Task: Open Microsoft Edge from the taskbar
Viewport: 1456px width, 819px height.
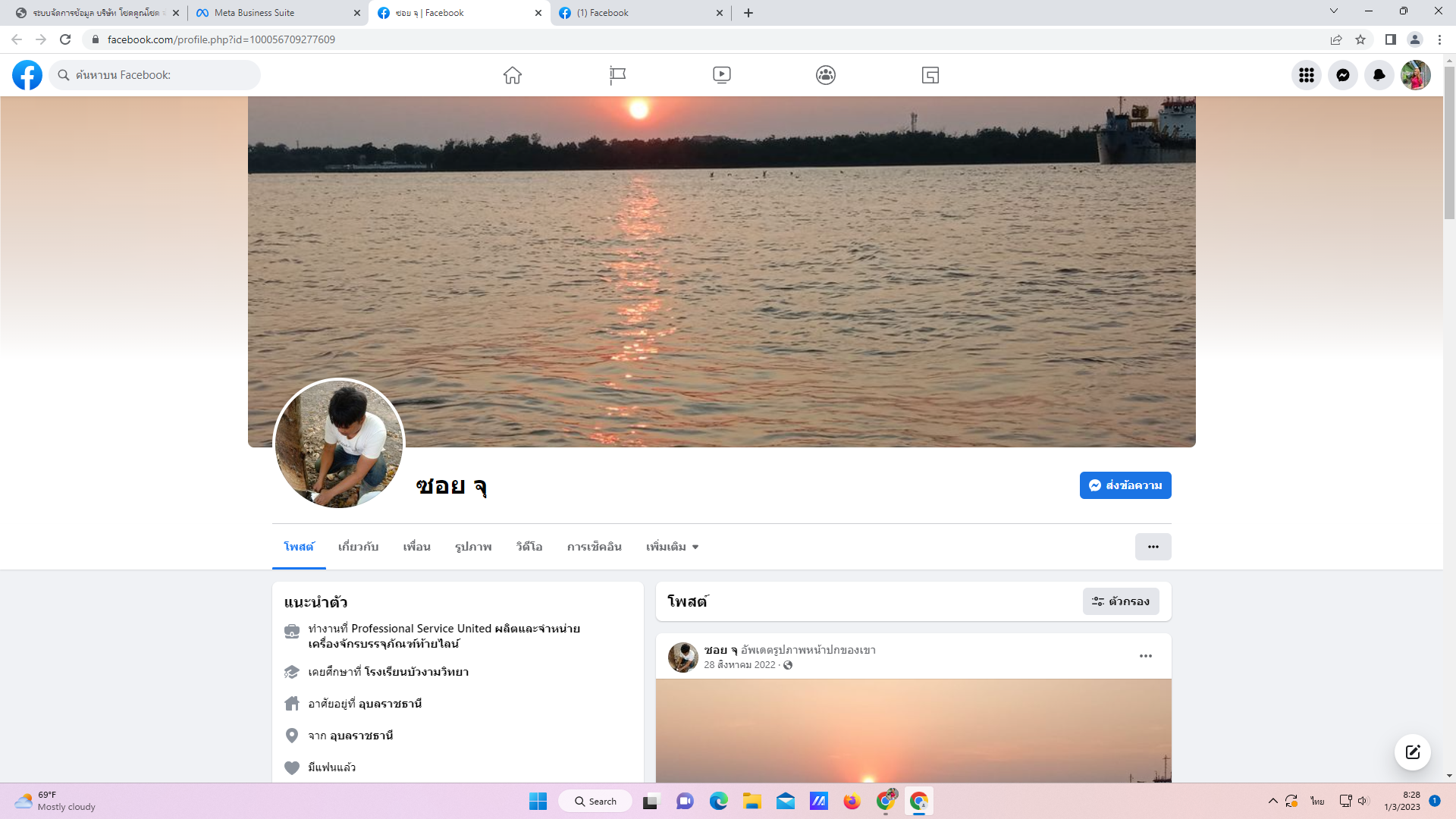Action: pos(718,802)
